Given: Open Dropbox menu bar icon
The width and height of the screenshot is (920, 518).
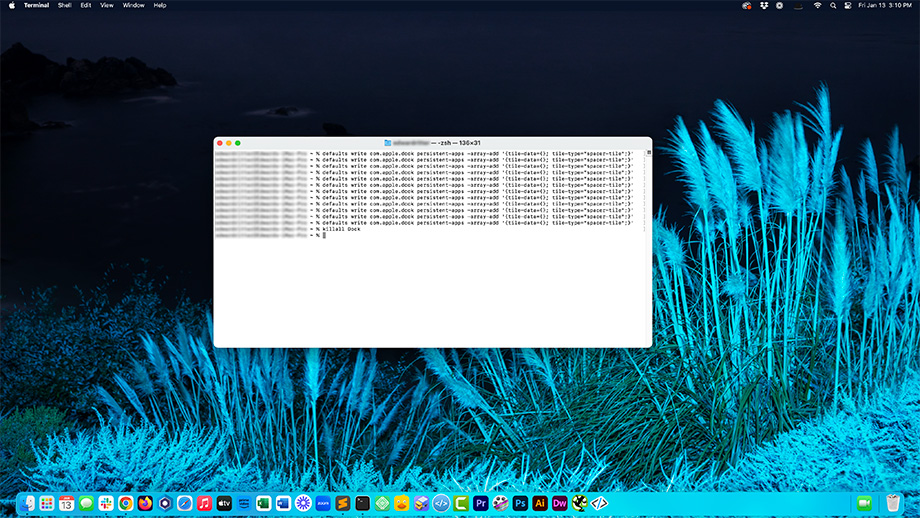Looking at the screenshot, I should [764, 5].
